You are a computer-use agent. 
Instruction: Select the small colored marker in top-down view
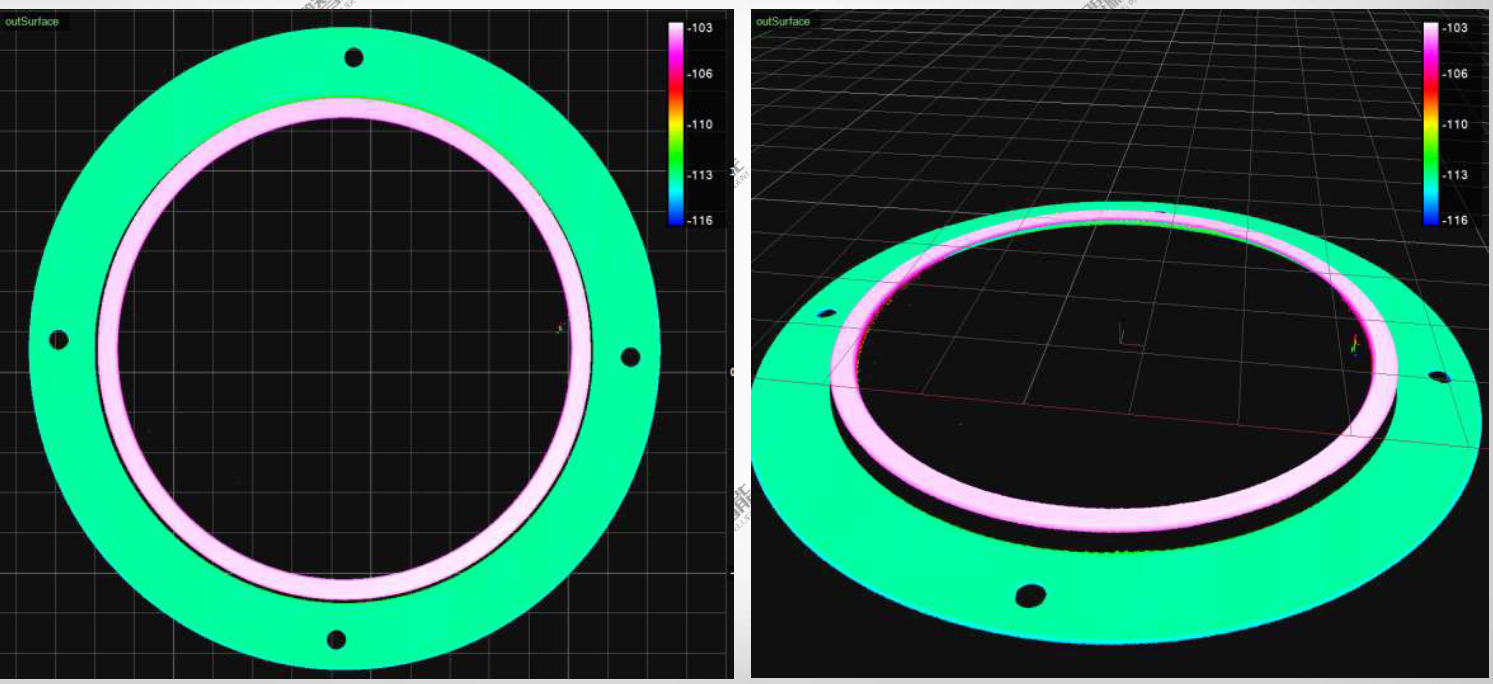tap(560, 327)
